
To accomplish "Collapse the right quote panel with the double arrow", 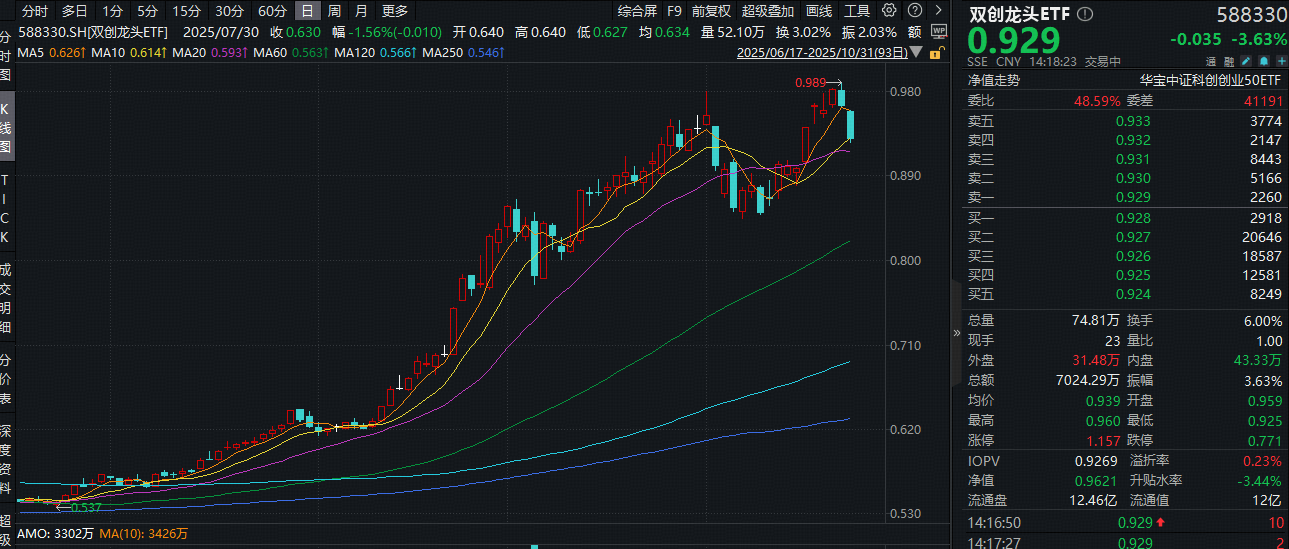I will coord(955,337).
